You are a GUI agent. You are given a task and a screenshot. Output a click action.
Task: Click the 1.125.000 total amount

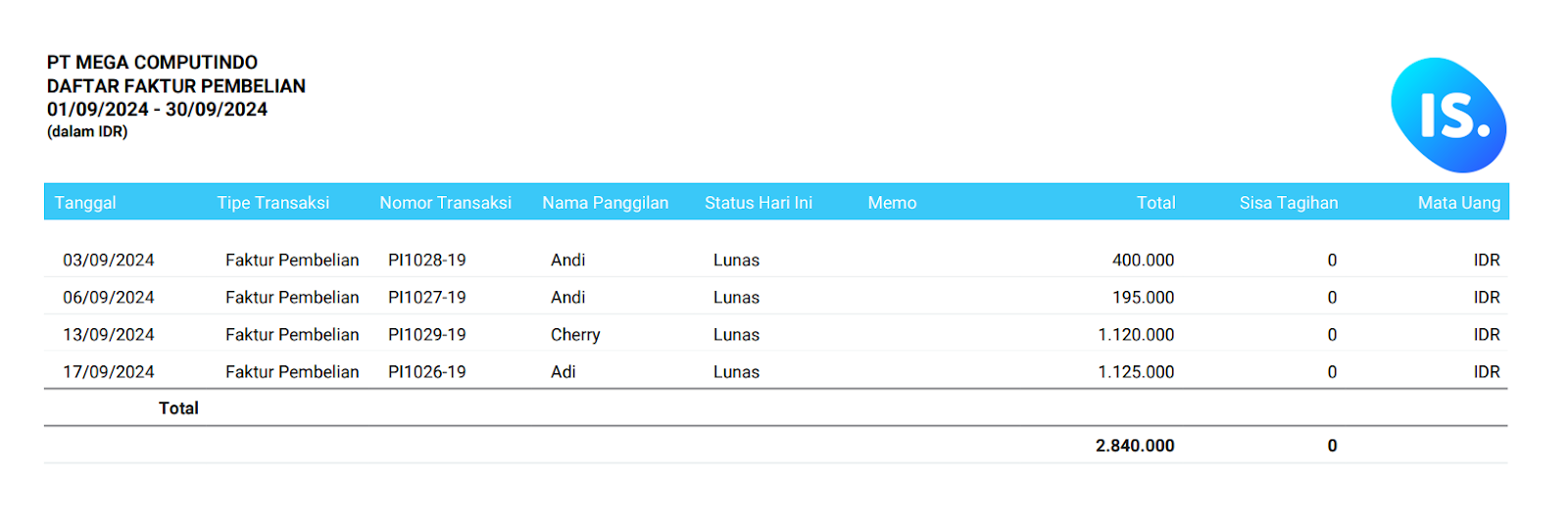1136,371
